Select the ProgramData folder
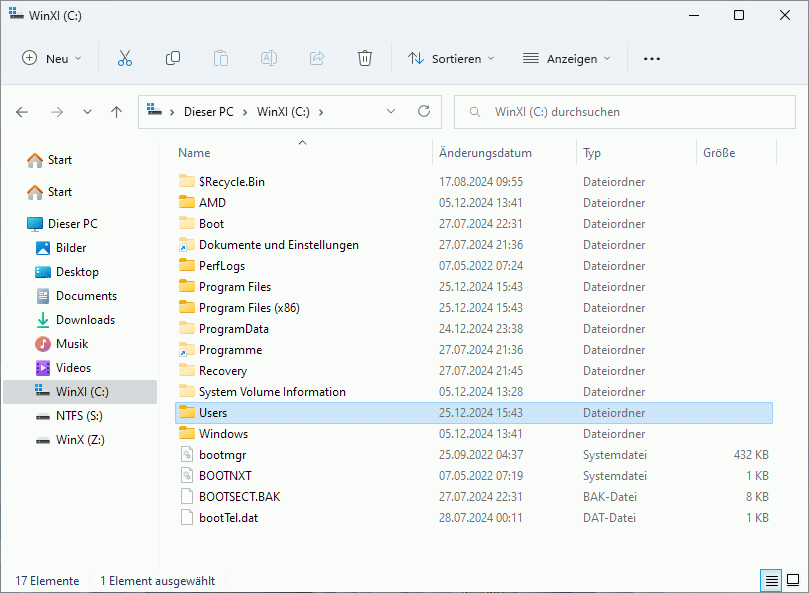Screen dimensions: 809x593 coord(474,329)
